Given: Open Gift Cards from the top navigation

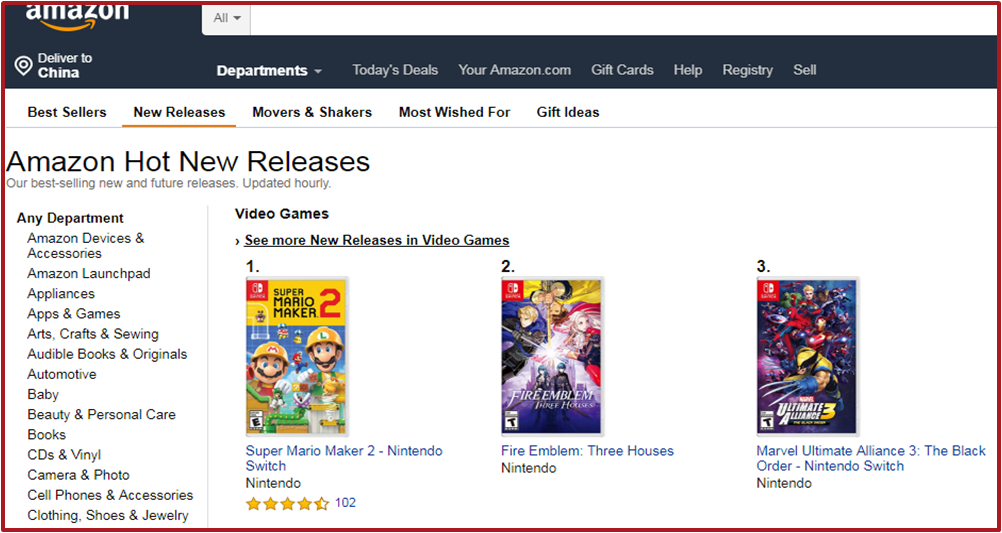Looking at the screenshot, I should coord(622,70).
